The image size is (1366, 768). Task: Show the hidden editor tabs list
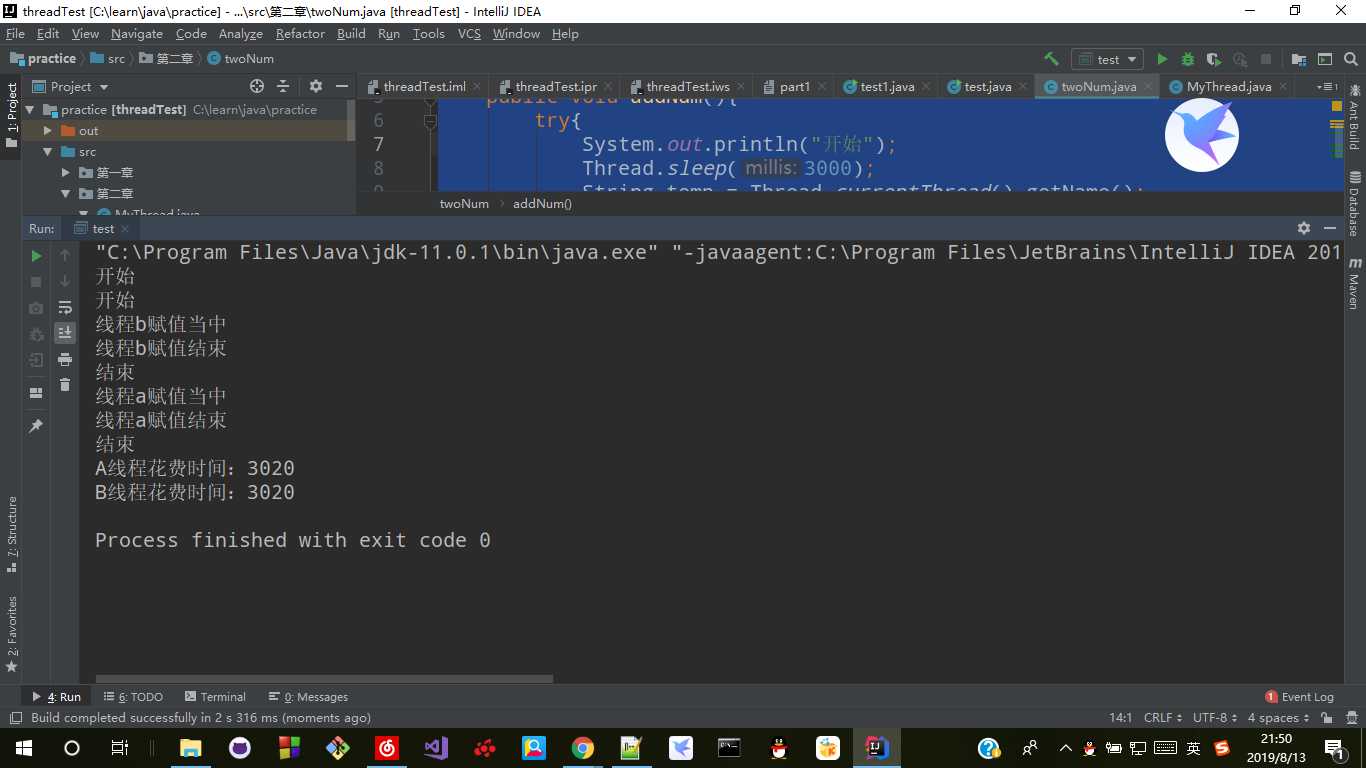tap(1327, 87)
